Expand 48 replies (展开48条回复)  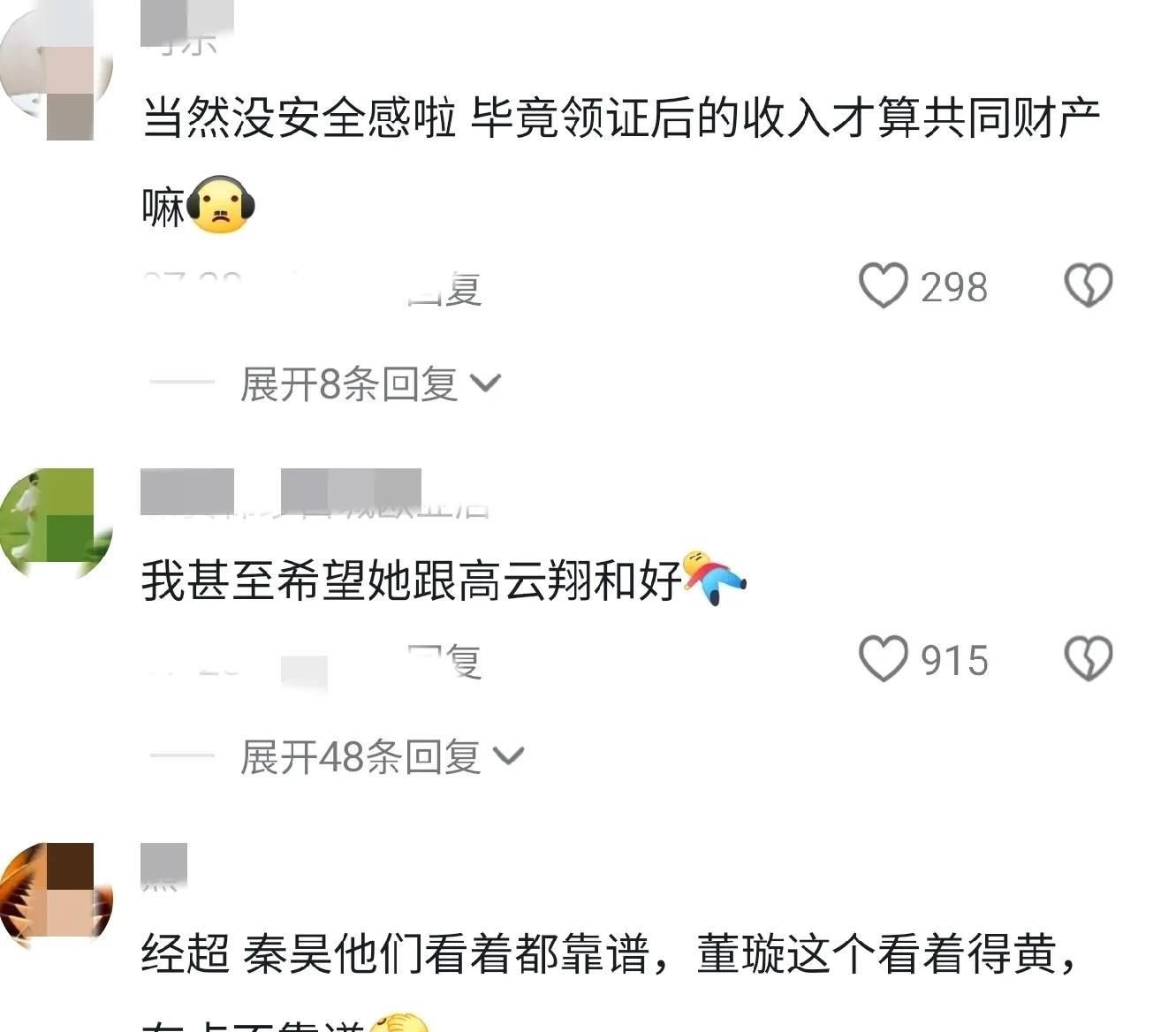tap(360, 757)
